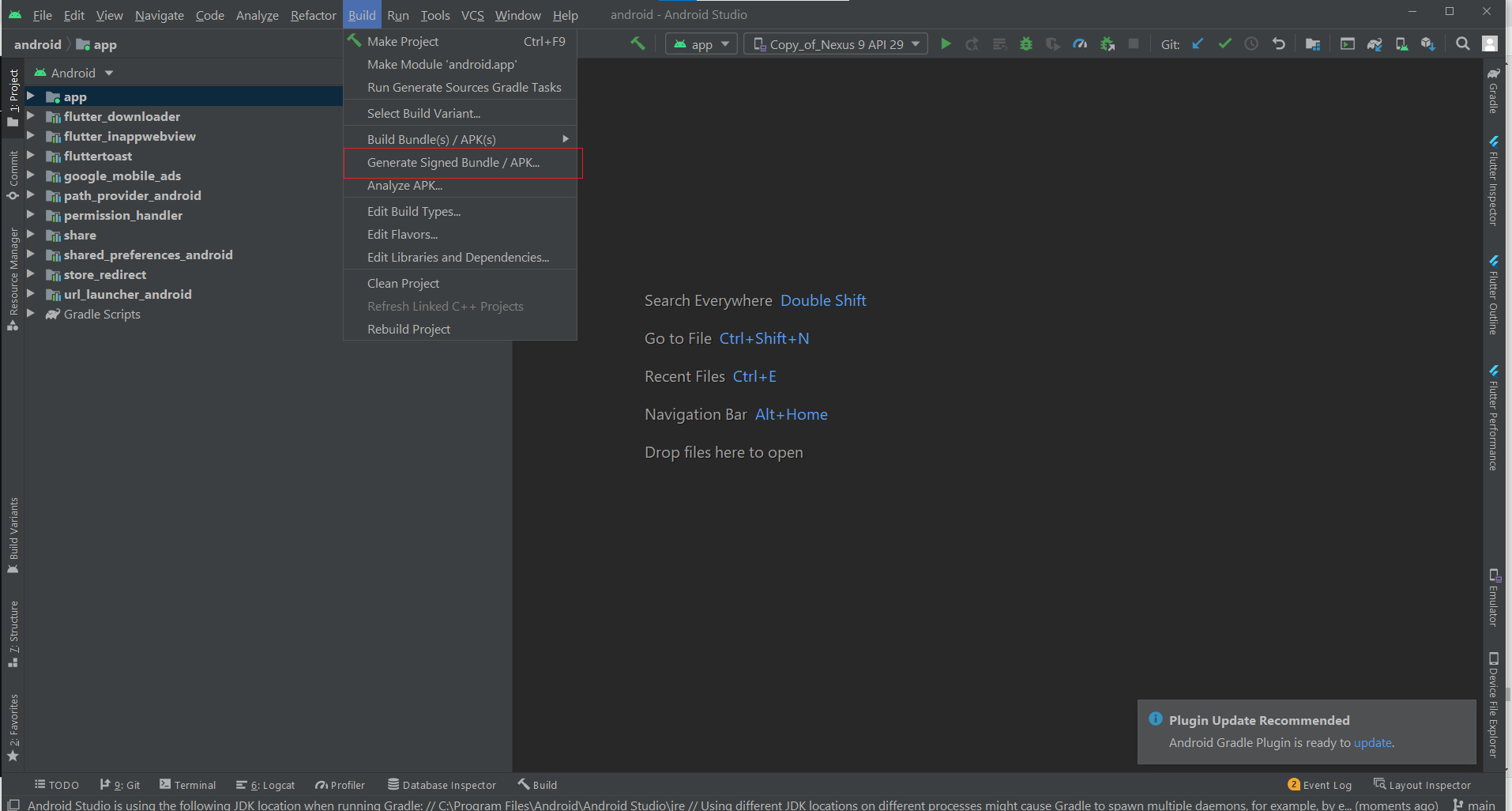This screenshot has width=1512, height=811.
Task: Toggle Resource Manager tool window
Action: (13, 279)
